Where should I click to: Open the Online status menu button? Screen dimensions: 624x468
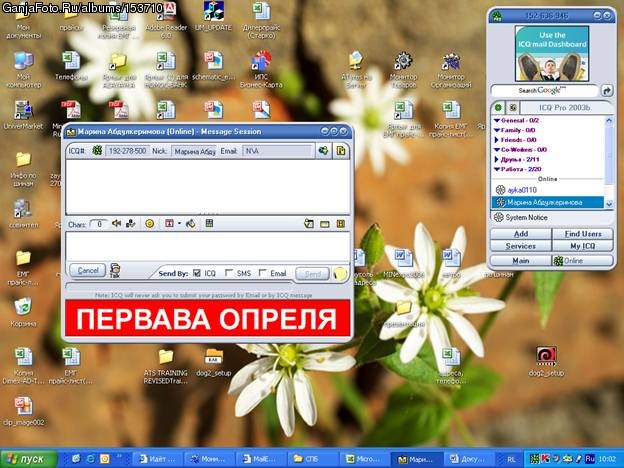tap(583, 261)
